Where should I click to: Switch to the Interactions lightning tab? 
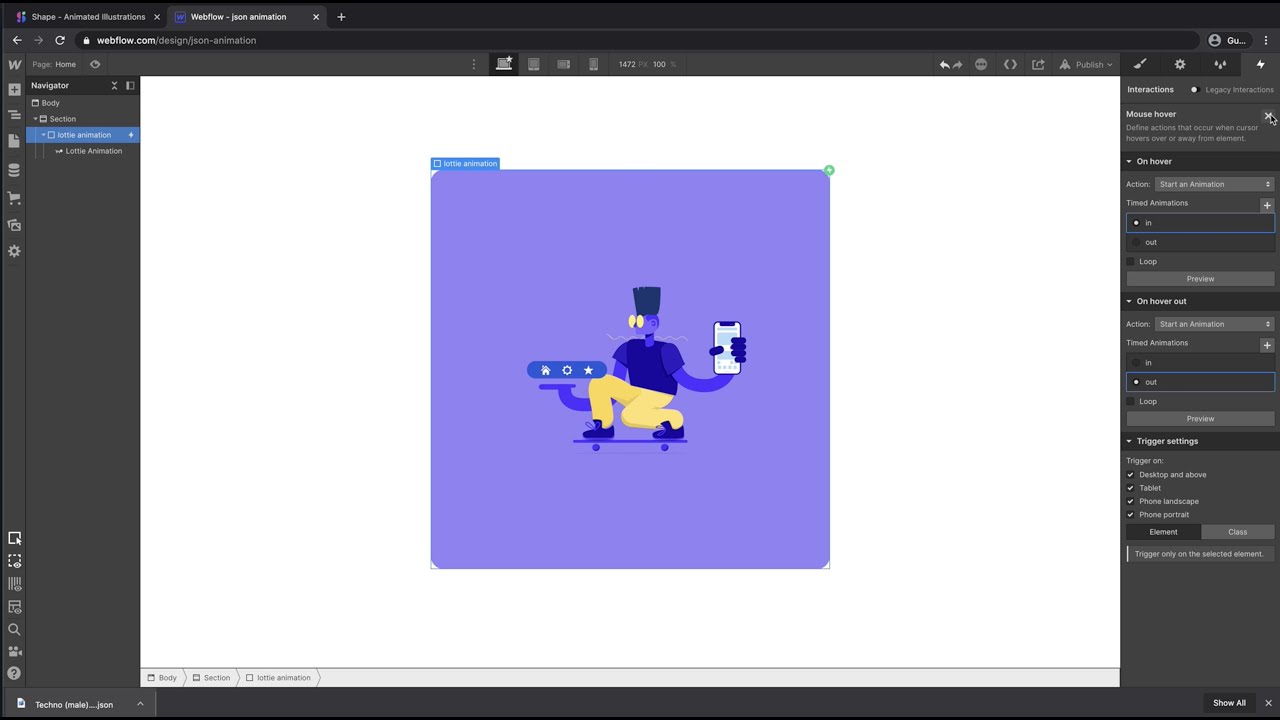coord(1260,64)
